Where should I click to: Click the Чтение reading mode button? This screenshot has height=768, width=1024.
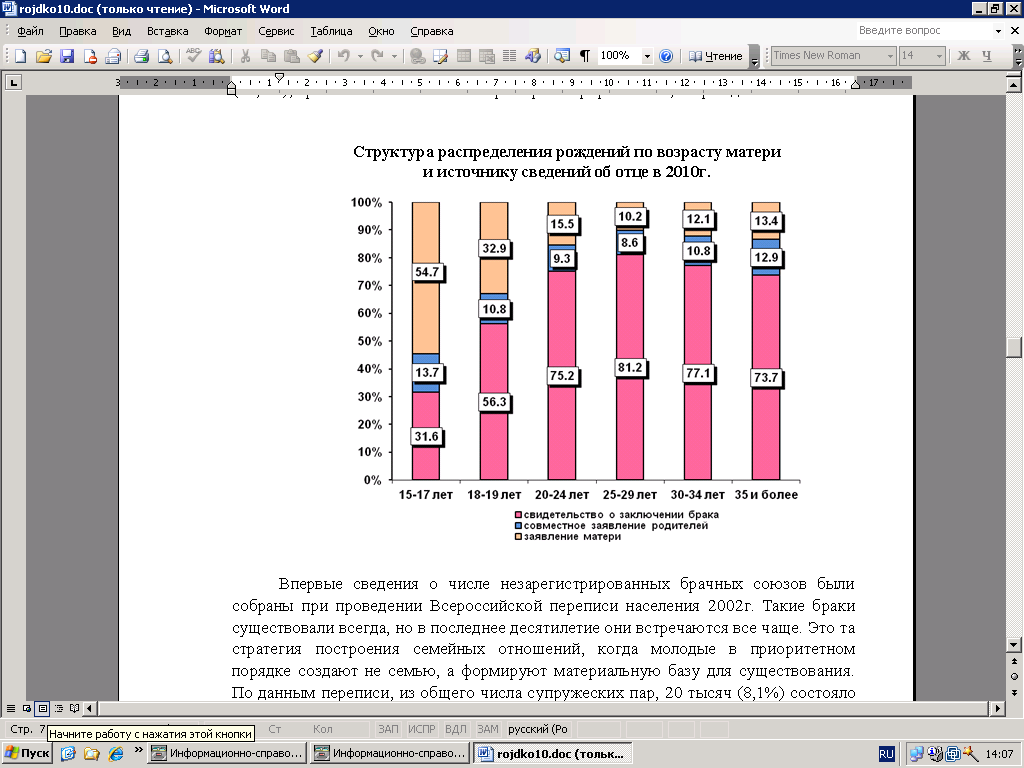(x=716, y=56)
